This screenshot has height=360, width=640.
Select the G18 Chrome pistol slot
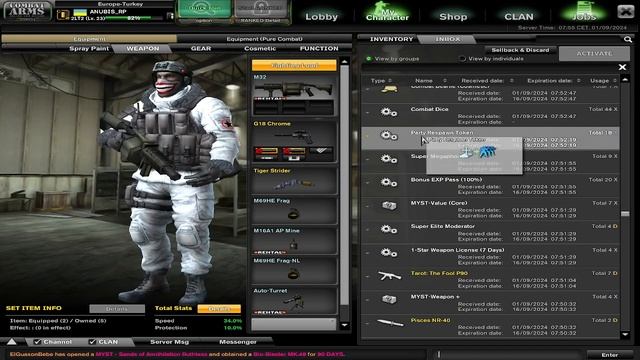tap(293, 141)
